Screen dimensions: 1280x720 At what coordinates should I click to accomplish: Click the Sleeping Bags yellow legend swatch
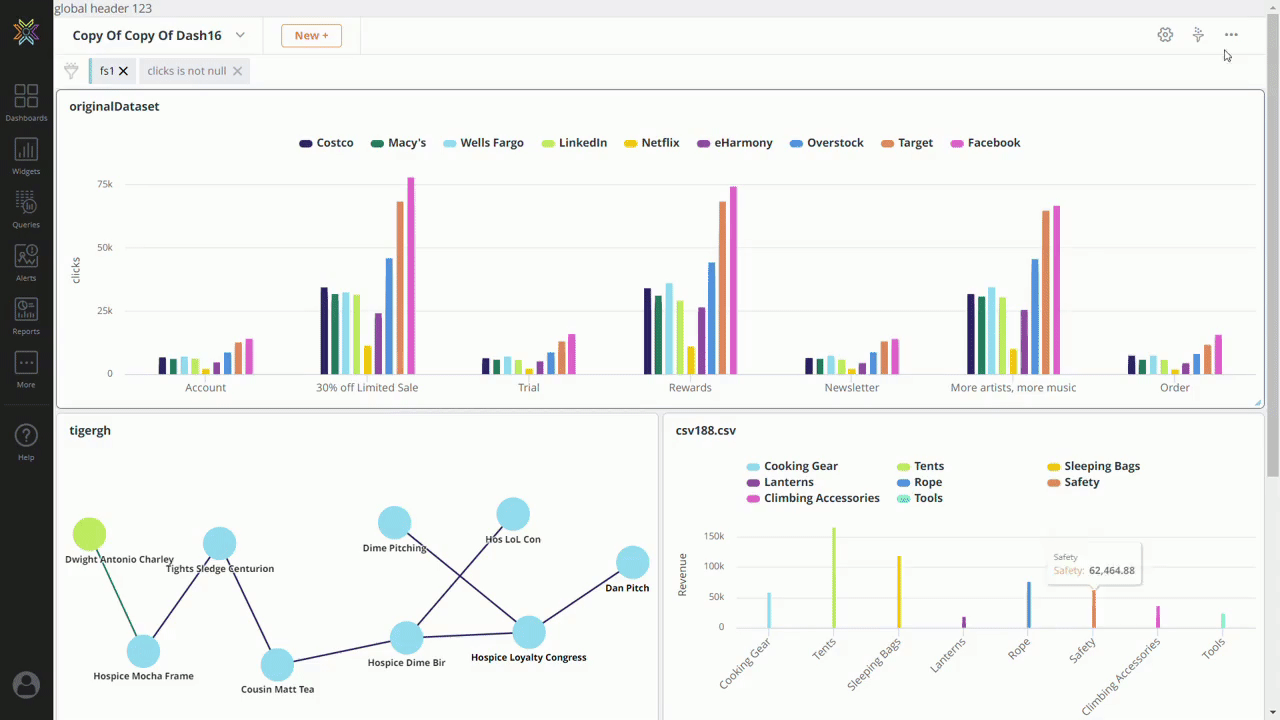pos(1054,467)
